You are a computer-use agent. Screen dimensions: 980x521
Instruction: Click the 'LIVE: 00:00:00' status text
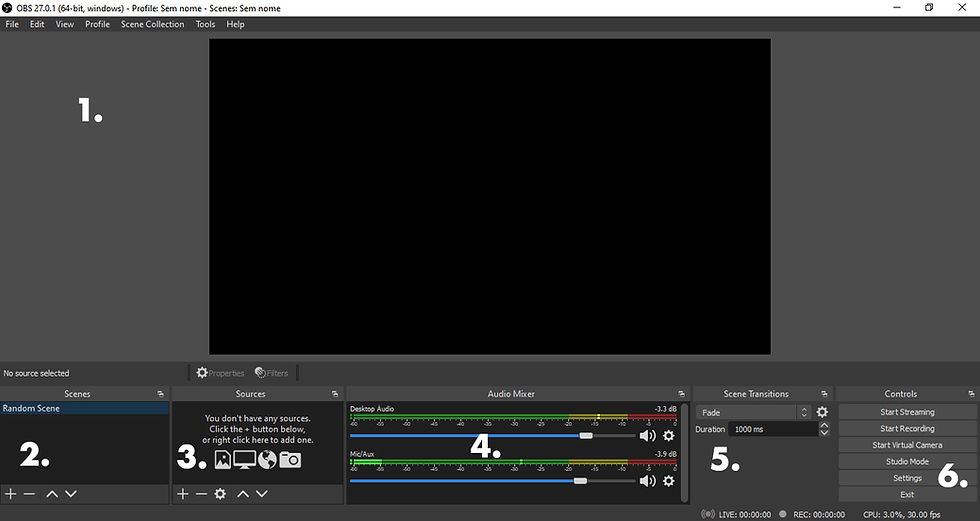[x=745, y=514]
